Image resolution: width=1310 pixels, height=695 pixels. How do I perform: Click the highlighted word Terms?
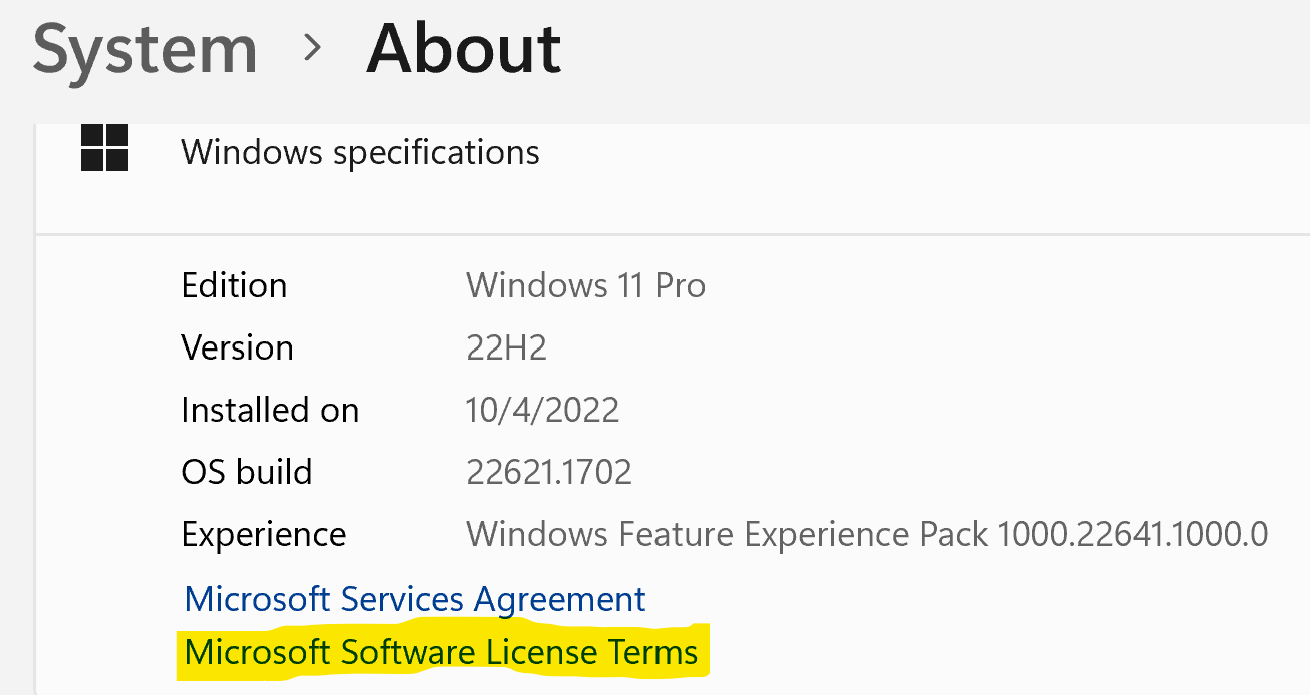pos(653,652)
